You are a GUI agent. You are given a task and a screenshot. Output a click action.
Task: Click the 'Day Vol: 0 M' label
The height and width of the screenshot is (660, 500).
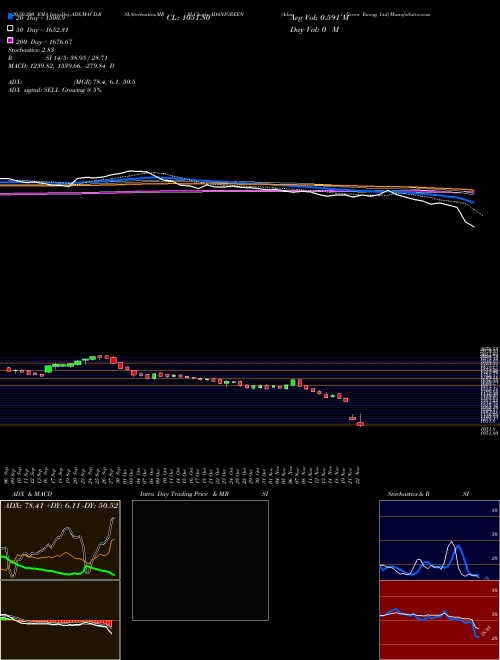click(x=314, y=30)
